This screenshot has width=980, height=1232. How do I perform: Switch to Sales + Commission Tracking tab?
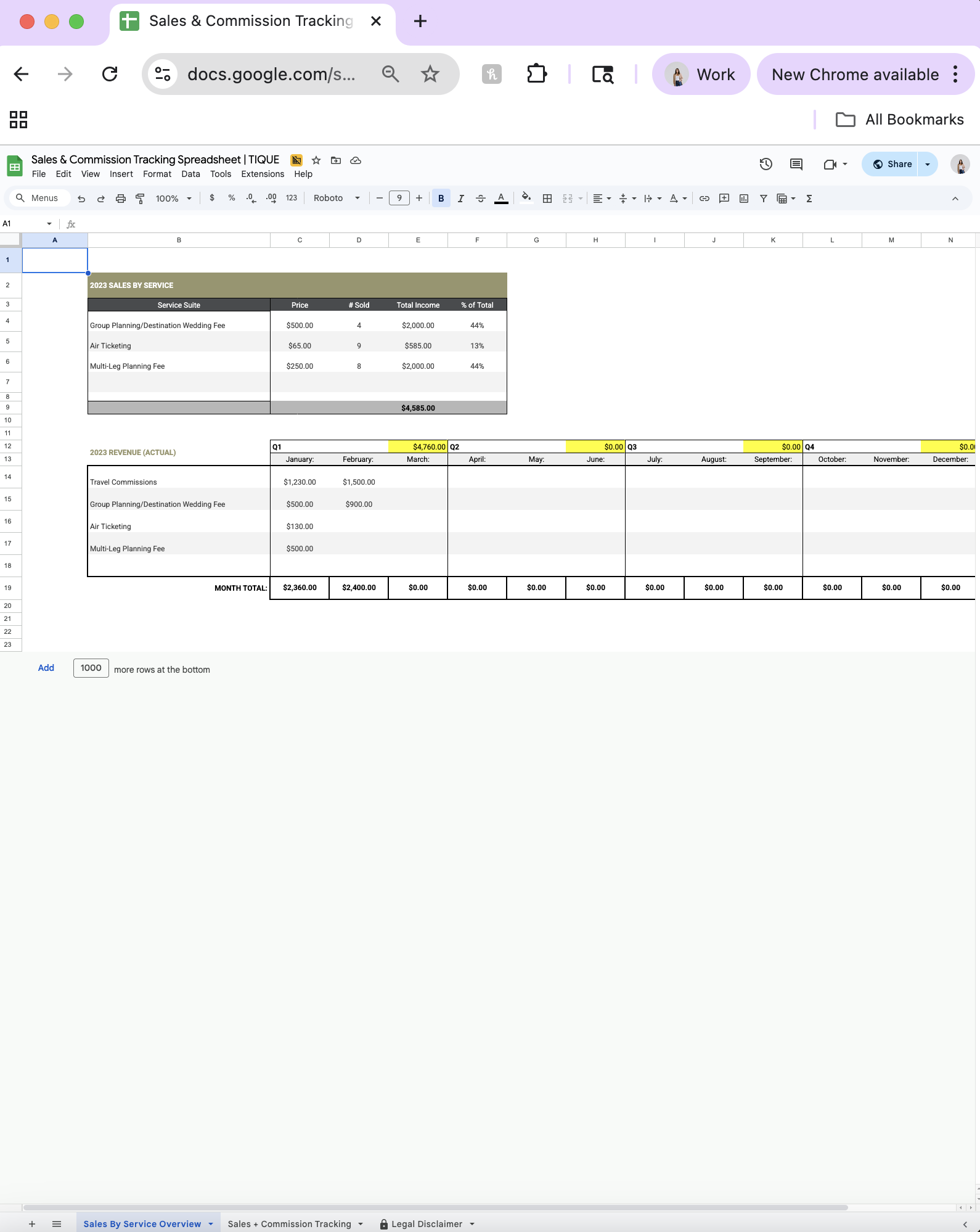[x=289, y=1224]
